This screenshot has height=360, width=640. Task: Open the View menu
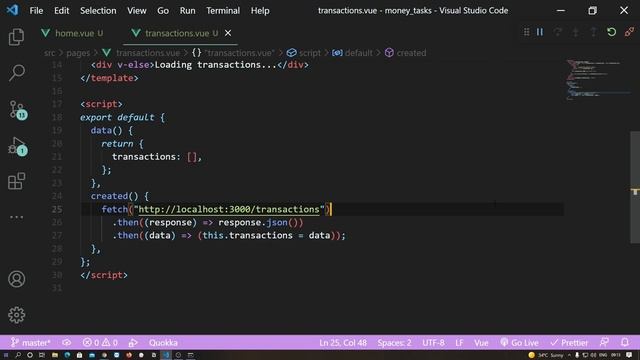coord(136,11)
